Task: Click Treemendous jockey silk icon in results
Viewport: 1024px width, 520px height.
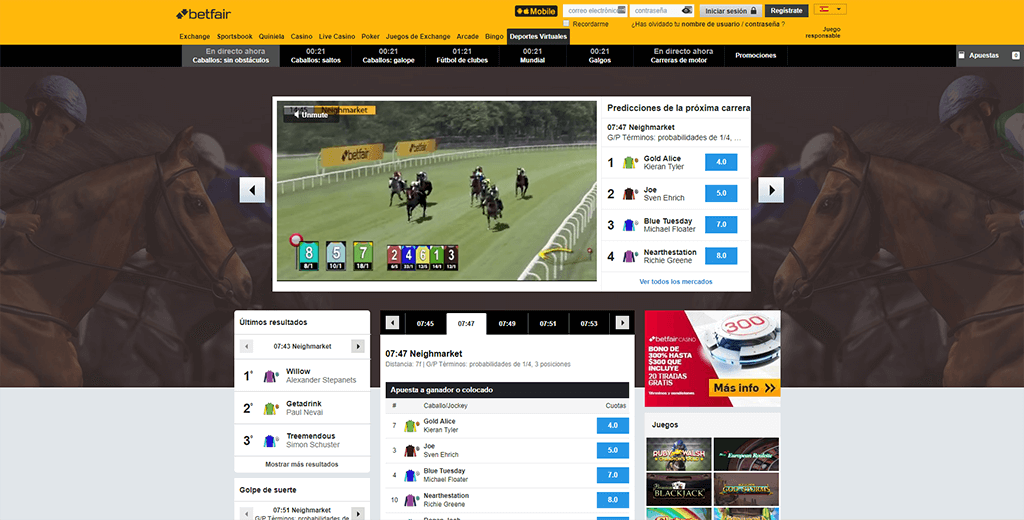Action: click(270, 441)
